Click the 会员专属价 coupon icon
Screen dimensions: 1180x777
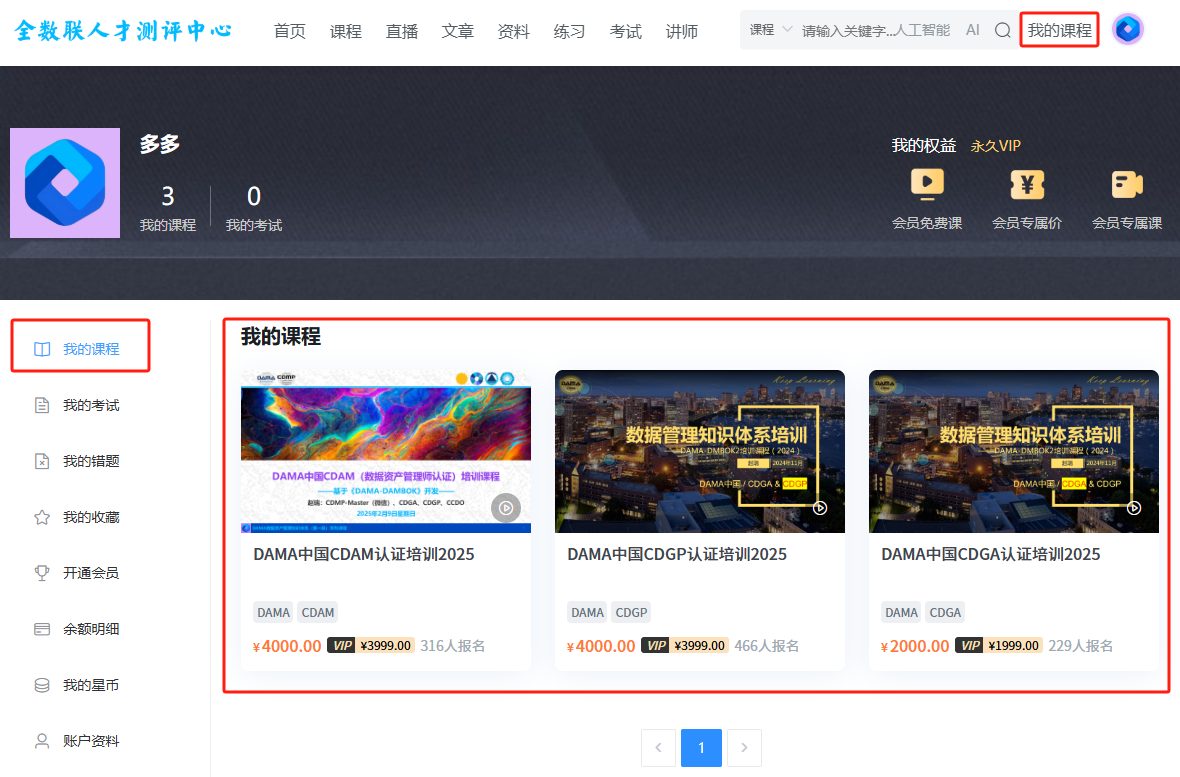click(1027, 185)
